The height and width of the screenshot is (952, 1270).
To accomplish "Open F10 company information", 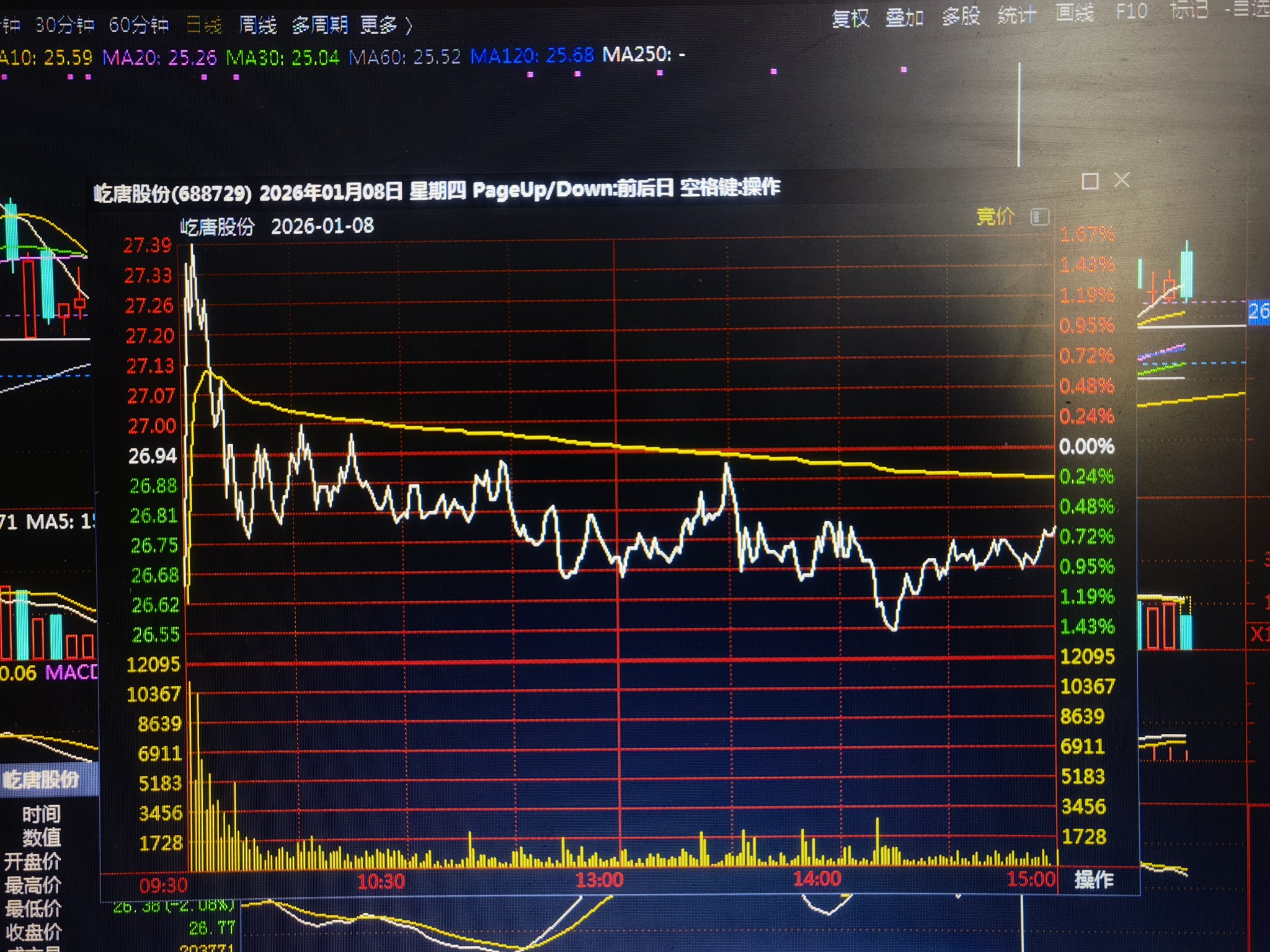I will (1131, 11).
